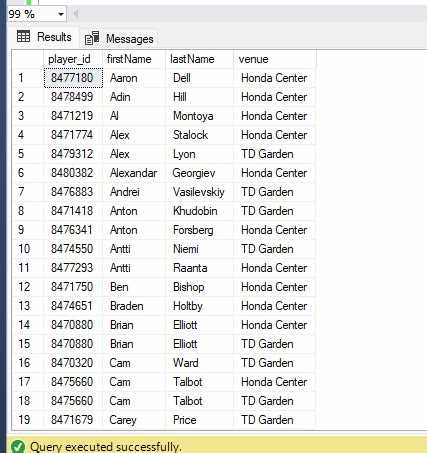Click the Results grid icon
The height and width of the screenshot is (453, 427).
tap(23, 36)
